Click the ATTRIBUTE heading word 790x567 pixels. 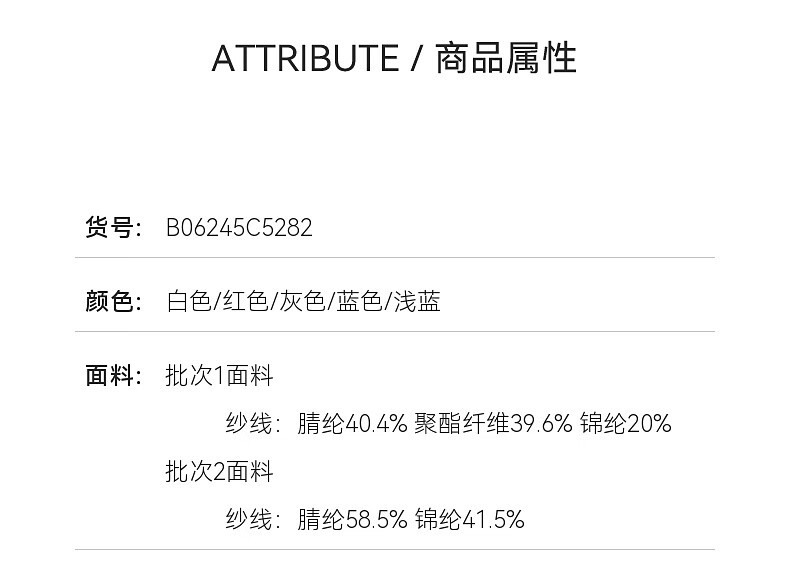305,58
